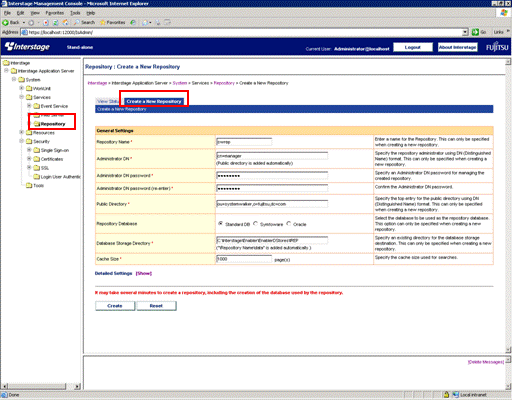Click the Stop loading icon
The height and width of the screenshot is (400, 512).
[46, 23]
